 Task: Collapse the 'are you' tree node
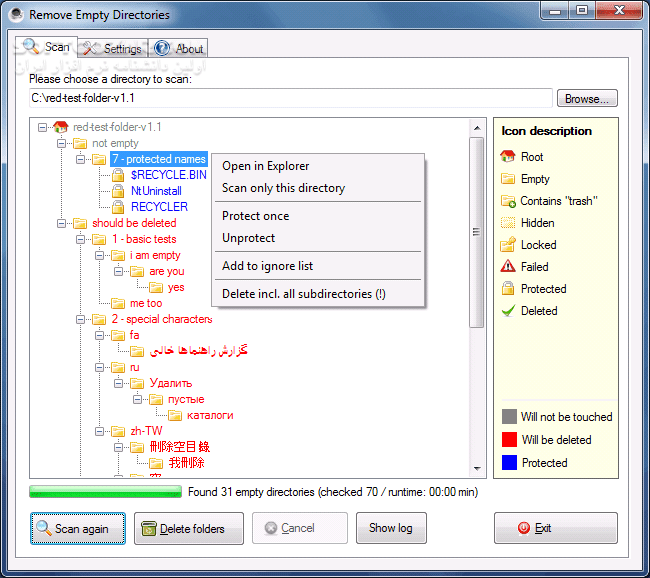point(119,272)
